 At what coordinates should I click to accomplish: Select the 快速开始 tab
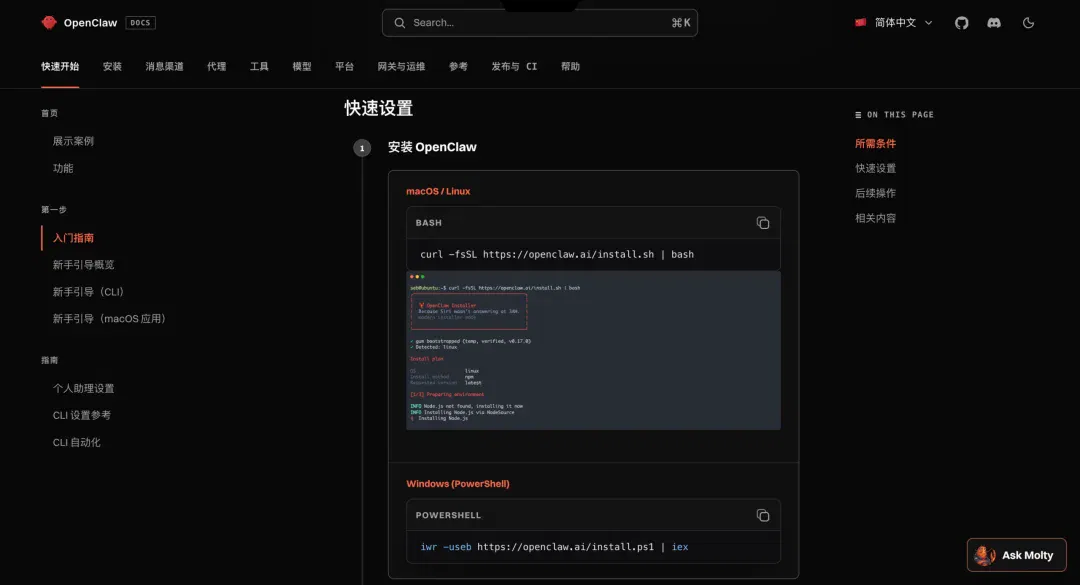tap(60, 66)
